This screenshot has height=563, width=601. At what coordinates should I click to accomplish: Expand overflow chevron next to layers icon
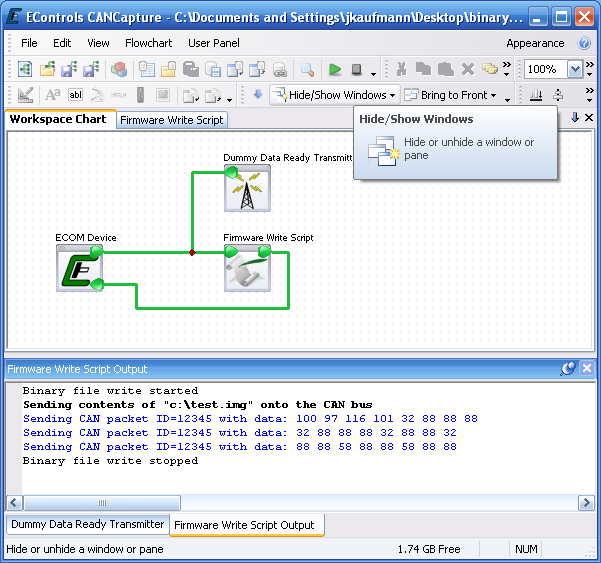[x=507, y=69]
